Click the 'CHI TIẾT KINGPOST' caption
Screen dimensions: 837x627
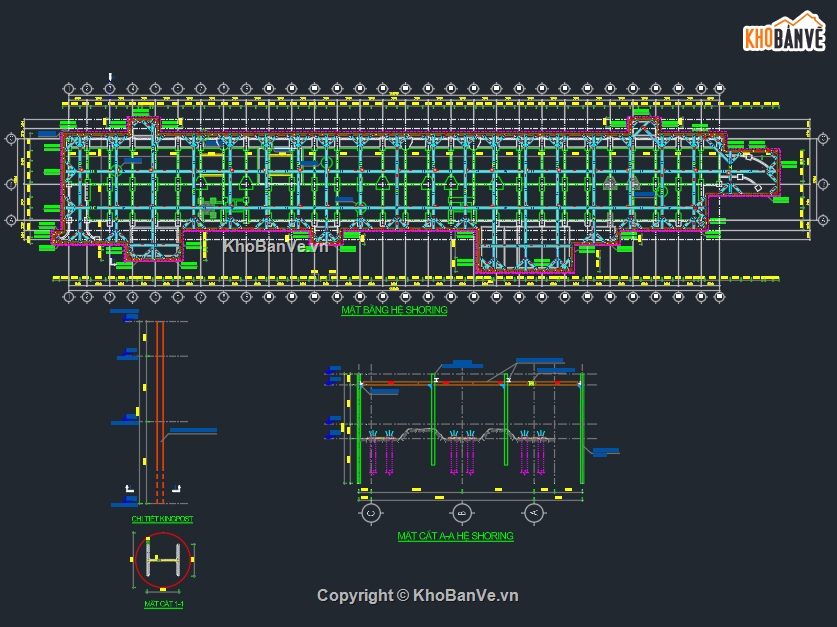point(162,520)
